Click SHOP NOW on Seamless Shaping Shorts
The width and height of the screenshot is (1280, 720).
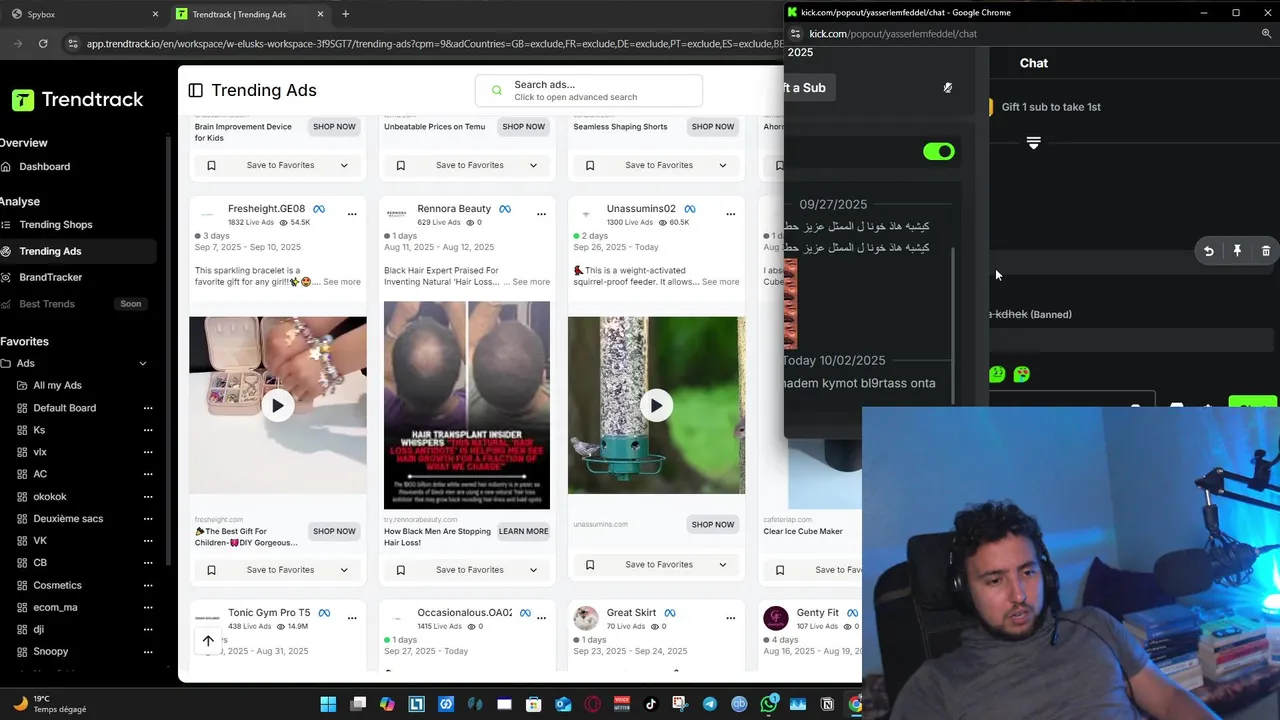coord(713,126)
